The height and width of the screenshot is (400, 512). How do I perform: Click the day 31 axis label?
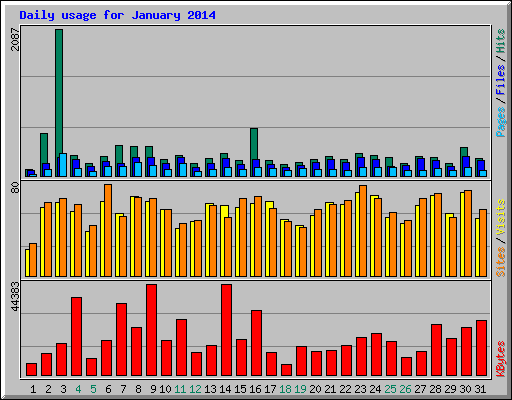(480, 389)
